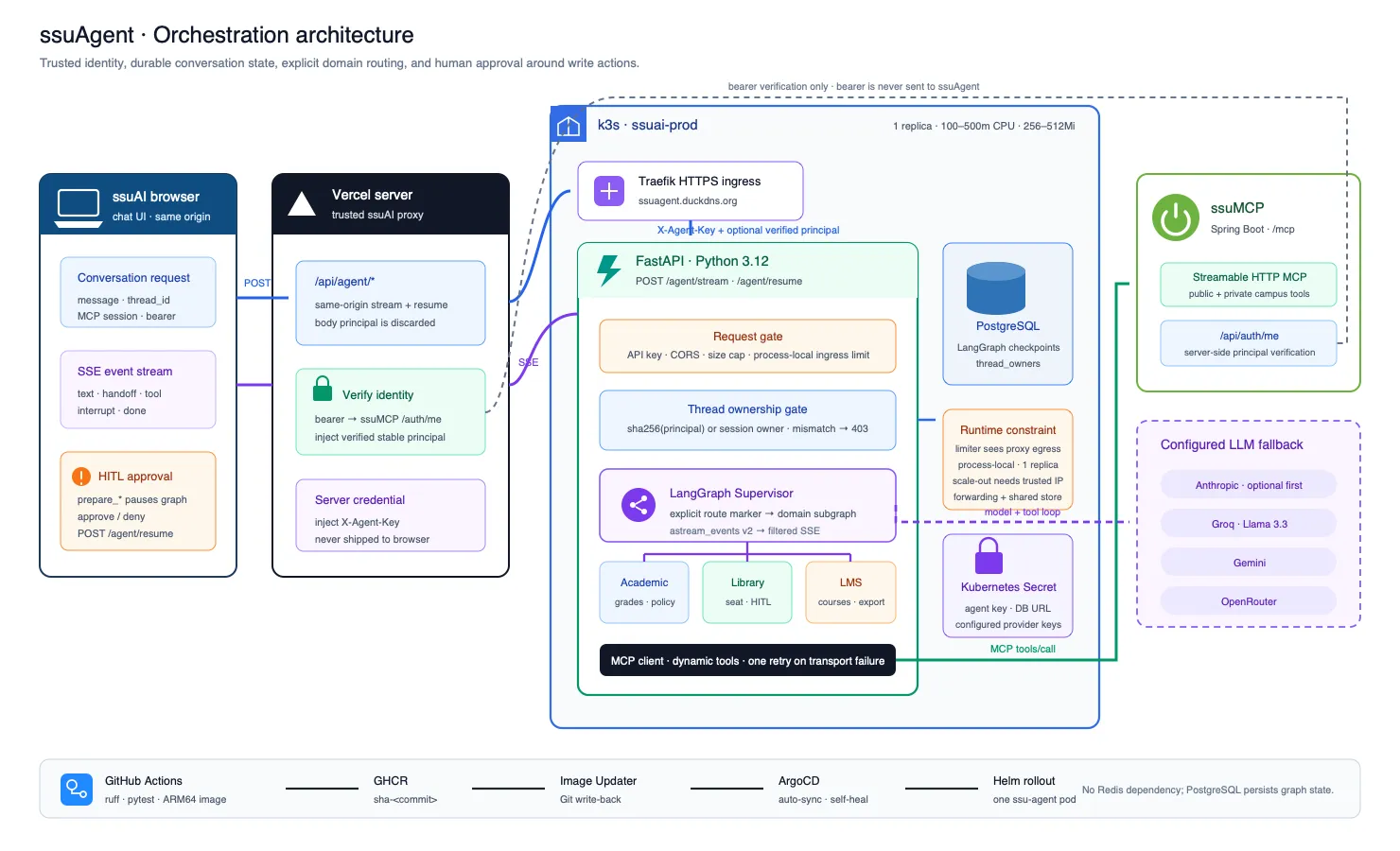Click the GitHub Actions blue icon
Viewport: 1400px width, 851px height.
tap(76, 790)
